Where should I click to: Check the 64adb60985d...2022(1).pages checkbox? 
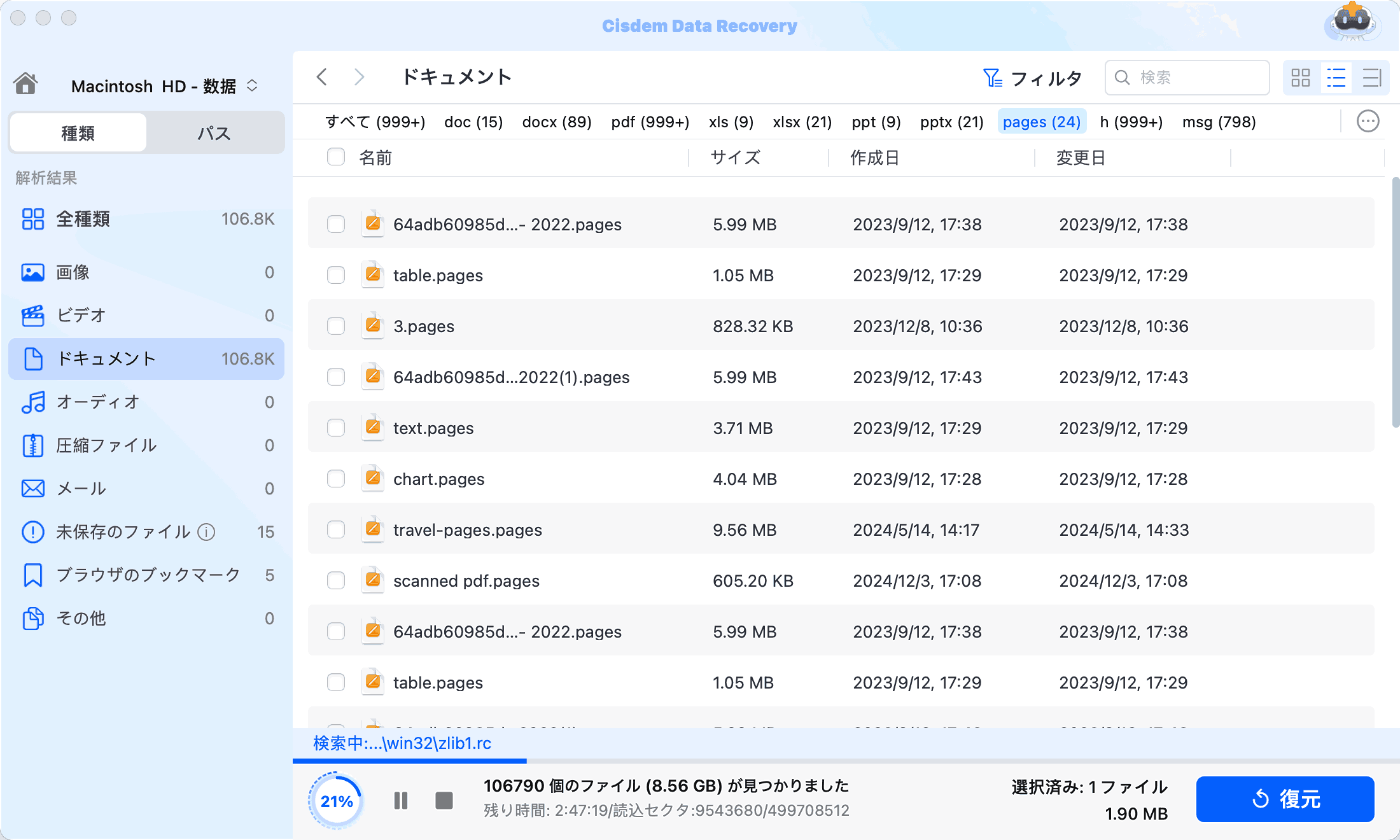(x=336, y=377)
